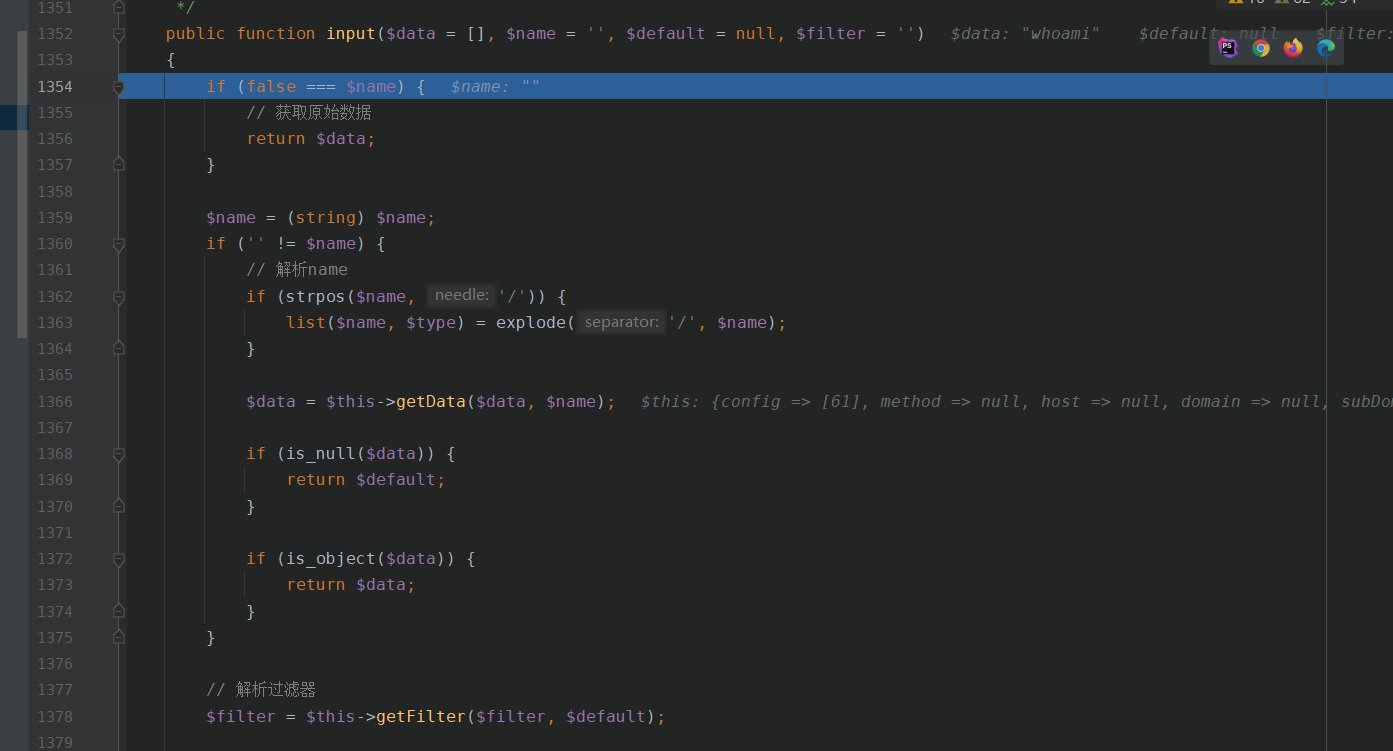Click line number 1359 in the gutter
The height and width of the screenshot is (751, 1393).
click(55, 217)
